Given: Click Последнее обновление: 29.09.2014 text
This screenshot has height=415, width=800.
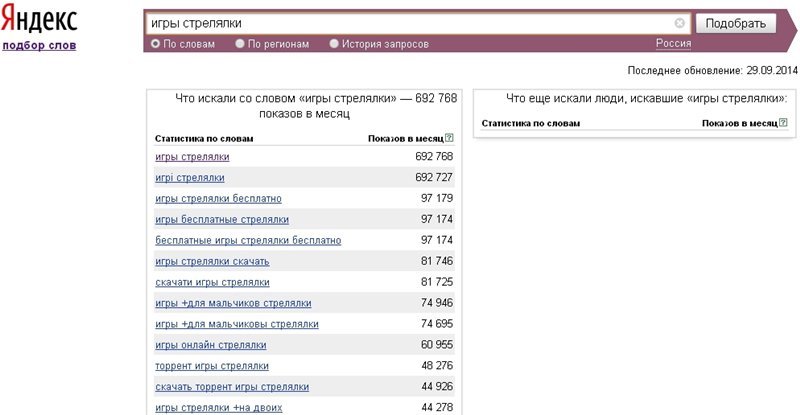Looking at the screenshot, I should coord(712,70).
